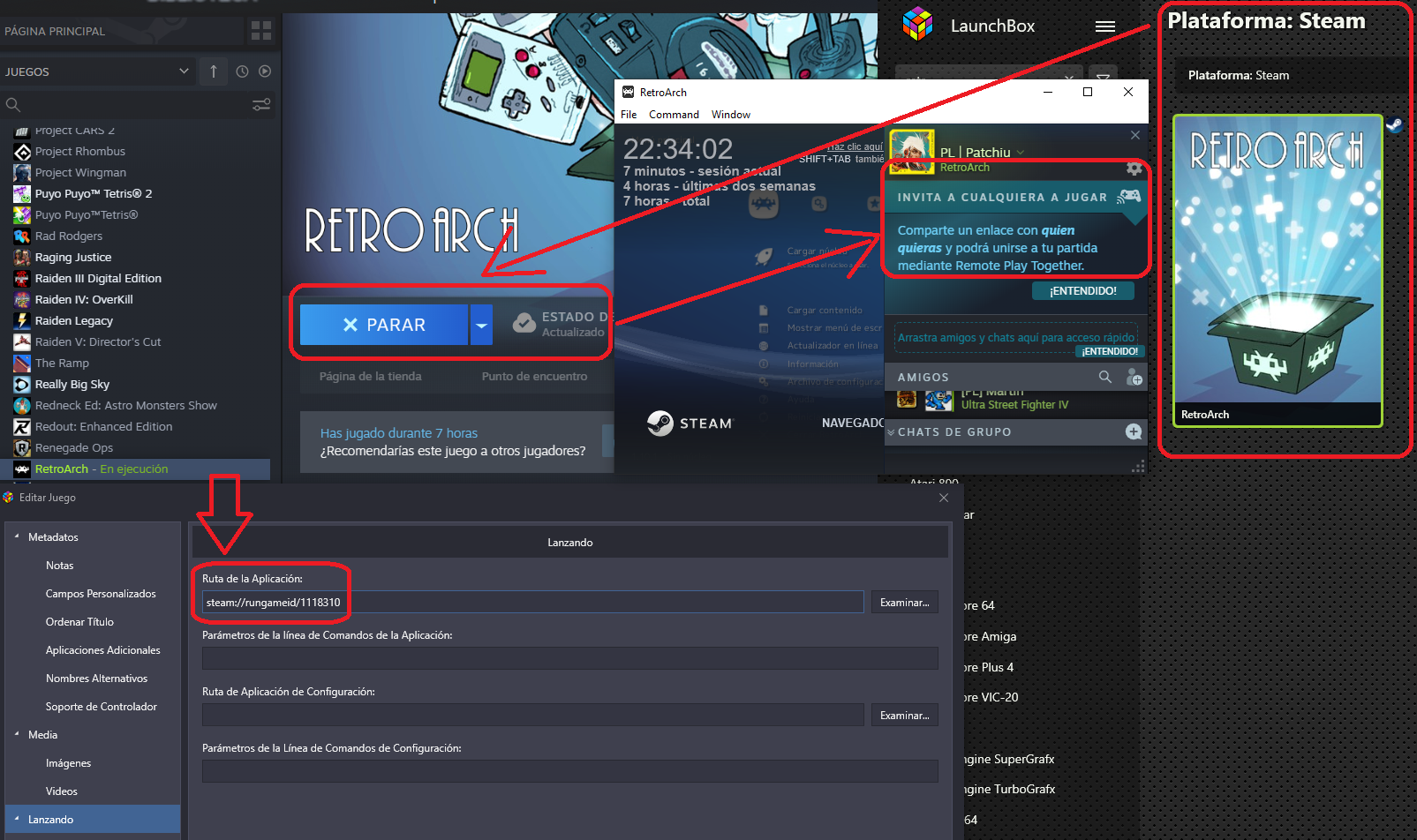The width and height of the screenshot is (1417, 840).
Task: Create a group chat with the plus icon
Action: tap(1134, 431)
